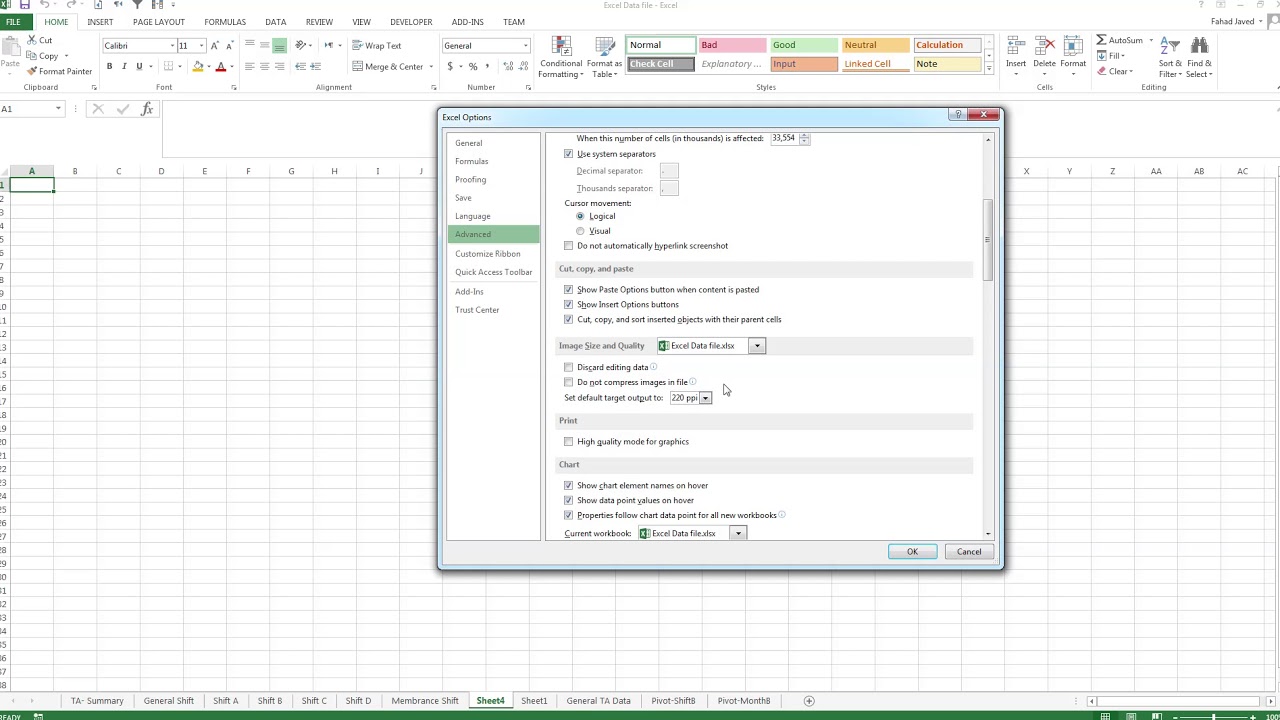Expand the Name Box dropdown
Viewport: 1280px width, 720px height.
pyautogui.click(x=58, y=109)
